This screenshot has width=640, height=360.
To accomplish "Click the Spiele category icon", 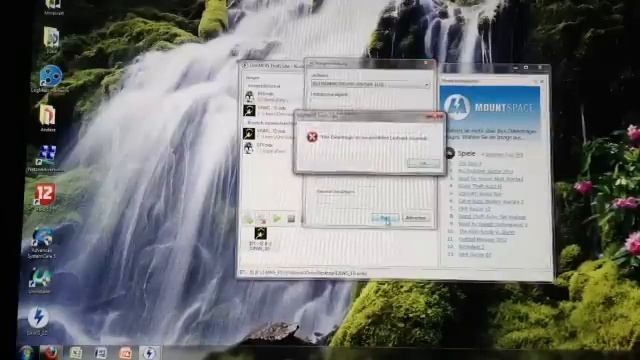I will coord(450,153).
